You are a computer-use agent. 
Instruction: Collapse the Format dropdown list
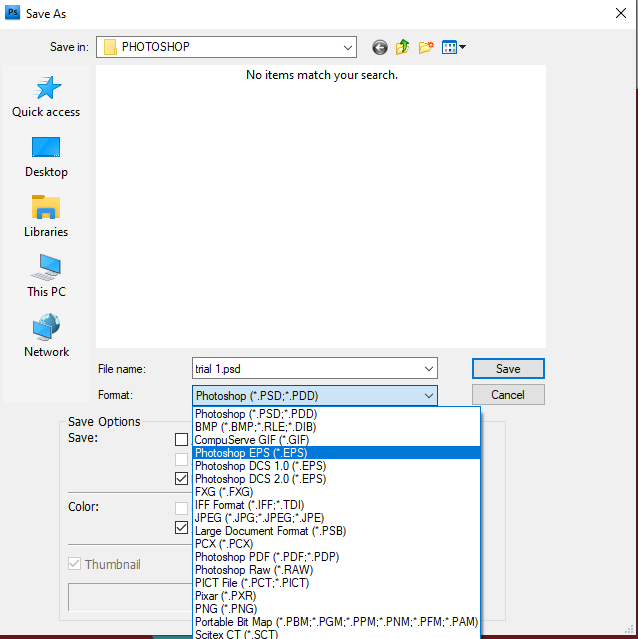[428, 396]
